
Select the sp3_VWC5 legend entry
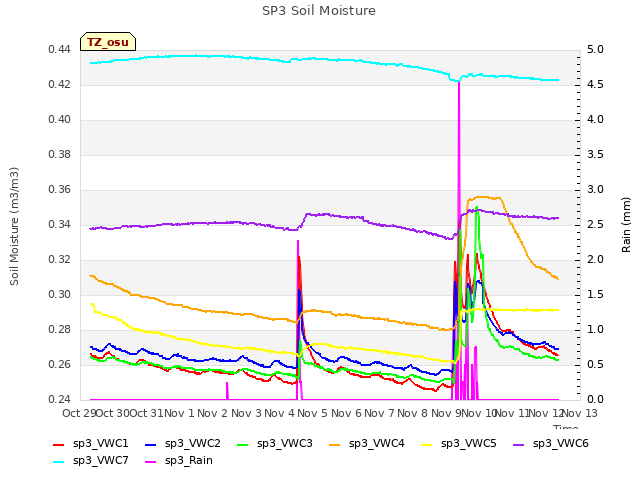tap(459, 444)
